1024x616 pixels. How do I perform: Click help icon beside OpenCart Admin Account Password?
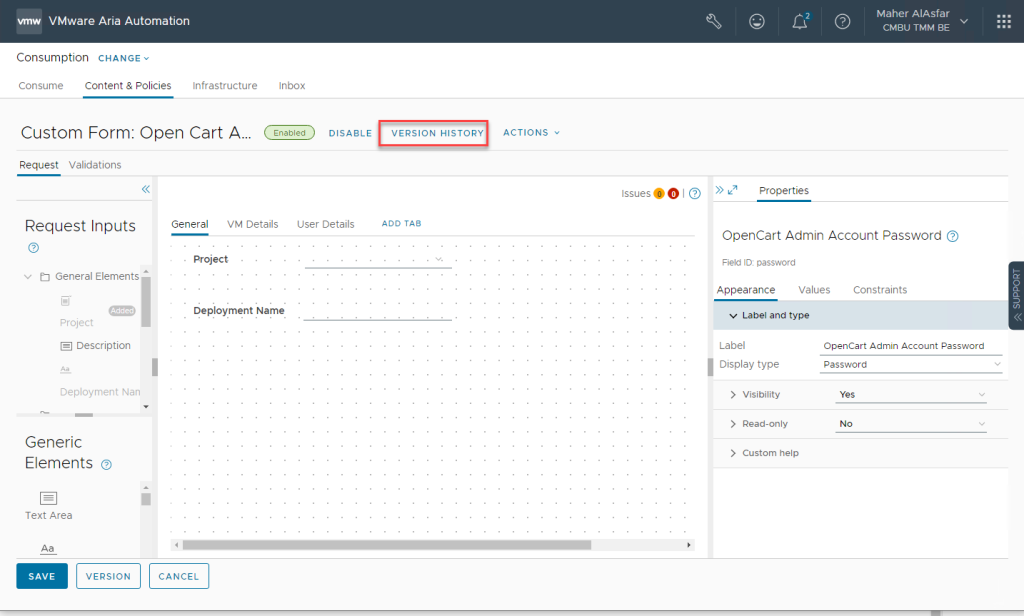tap(953, 236)
